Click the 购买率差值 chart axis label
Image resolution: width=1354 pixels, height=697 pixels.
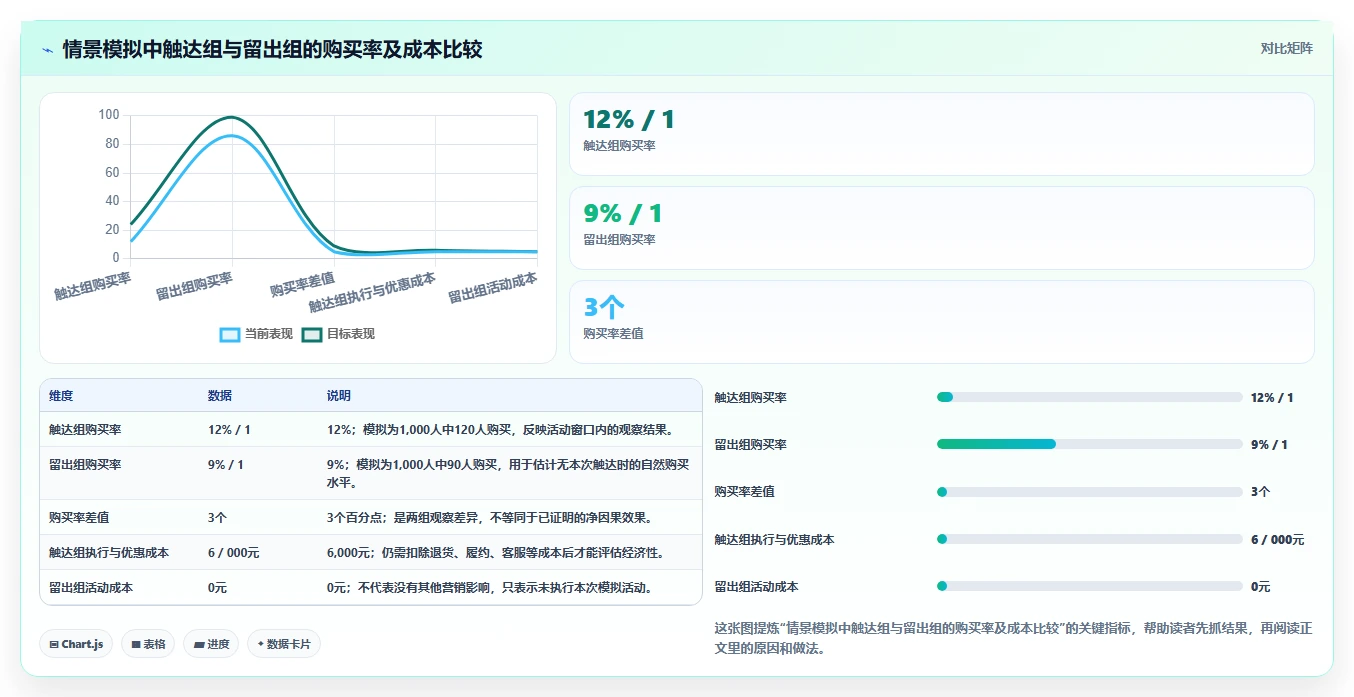302,286
